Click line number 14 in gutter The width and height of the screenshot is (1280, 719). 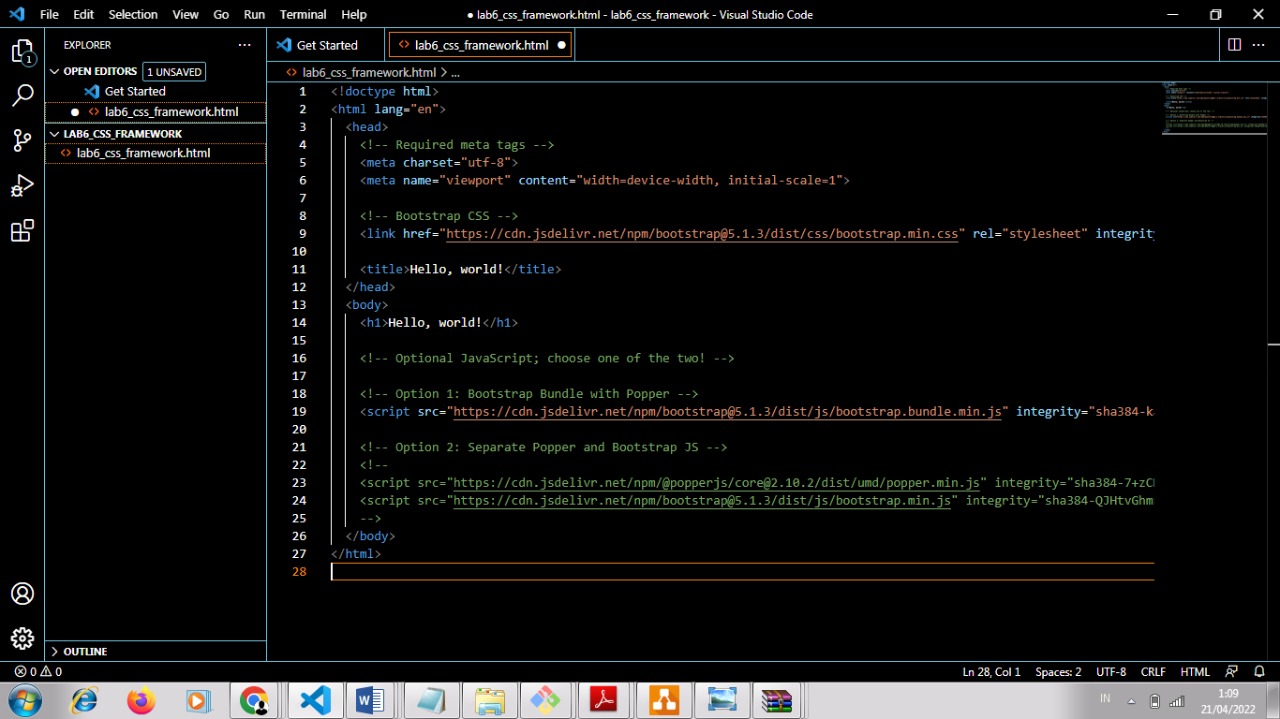[300, 323]
